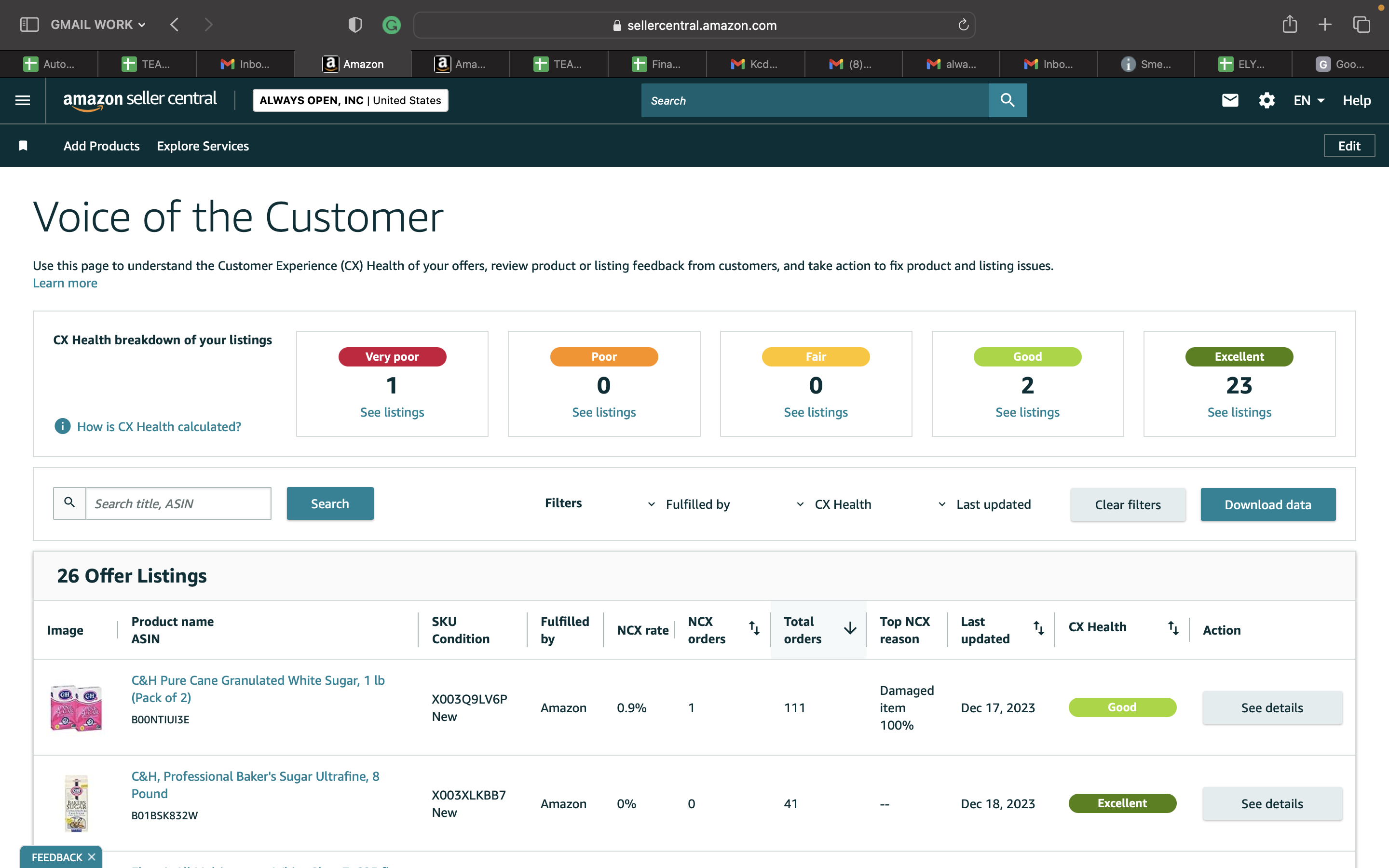Screen dimensions: 1389x868
Task: Click the Grammarly extension icon
Action: 392,25
